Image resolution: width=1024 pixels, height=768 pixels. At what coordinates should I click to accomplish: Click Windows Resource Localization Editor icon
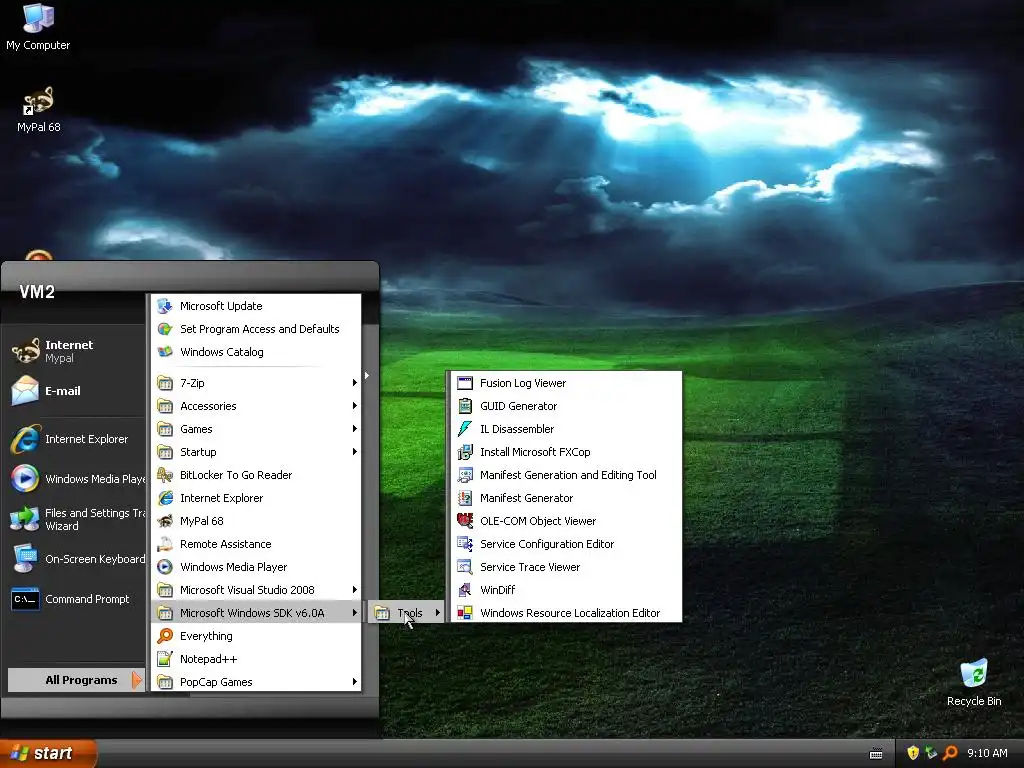click(464, 613)
